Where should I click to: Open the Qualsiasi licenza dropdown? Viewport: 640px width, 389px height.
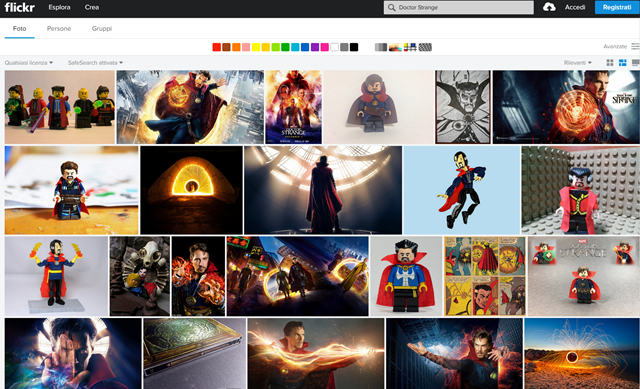tap(29, 62)
